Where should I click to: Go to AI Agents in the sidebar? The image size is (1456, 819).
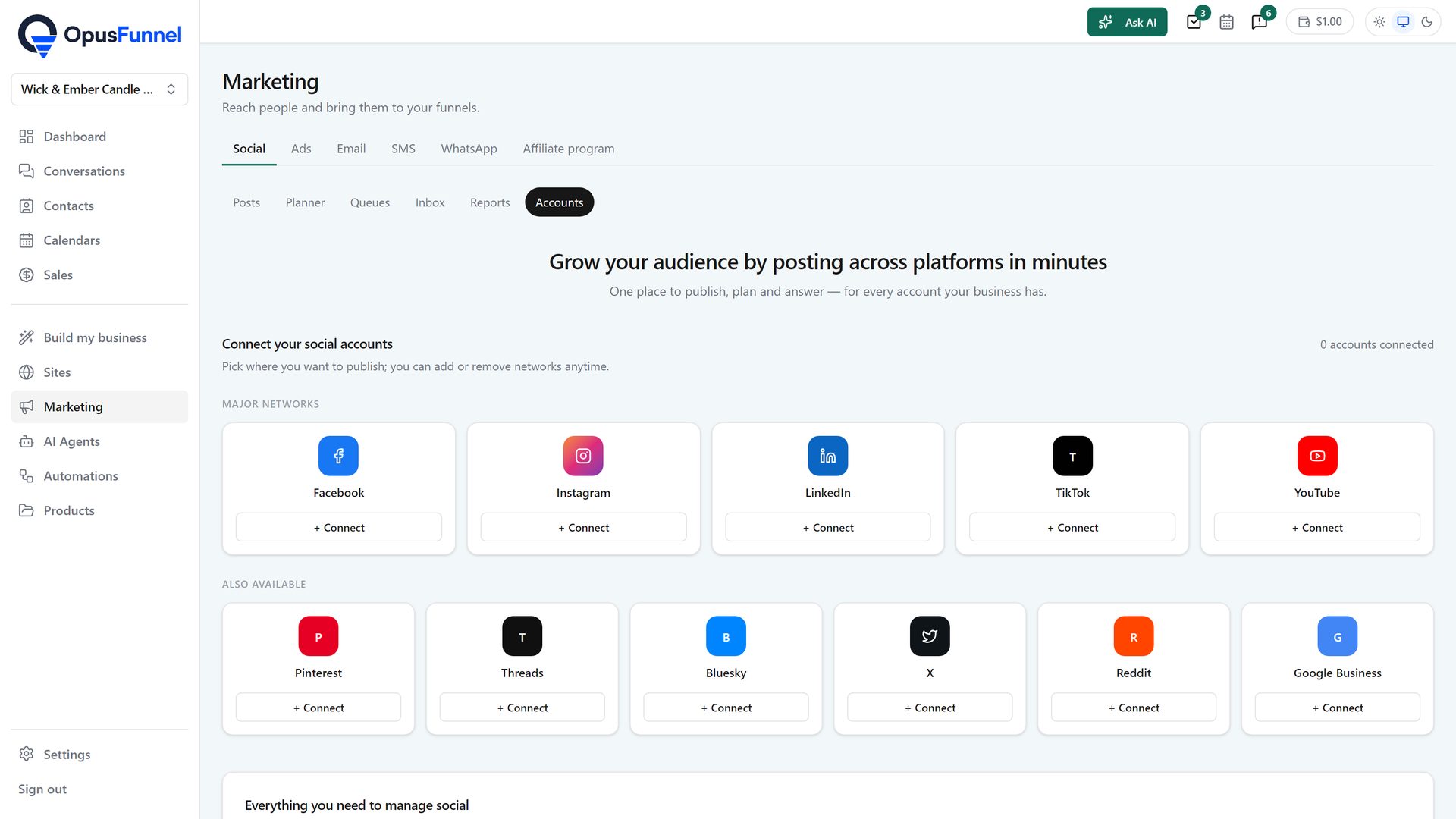click(99, 441)
